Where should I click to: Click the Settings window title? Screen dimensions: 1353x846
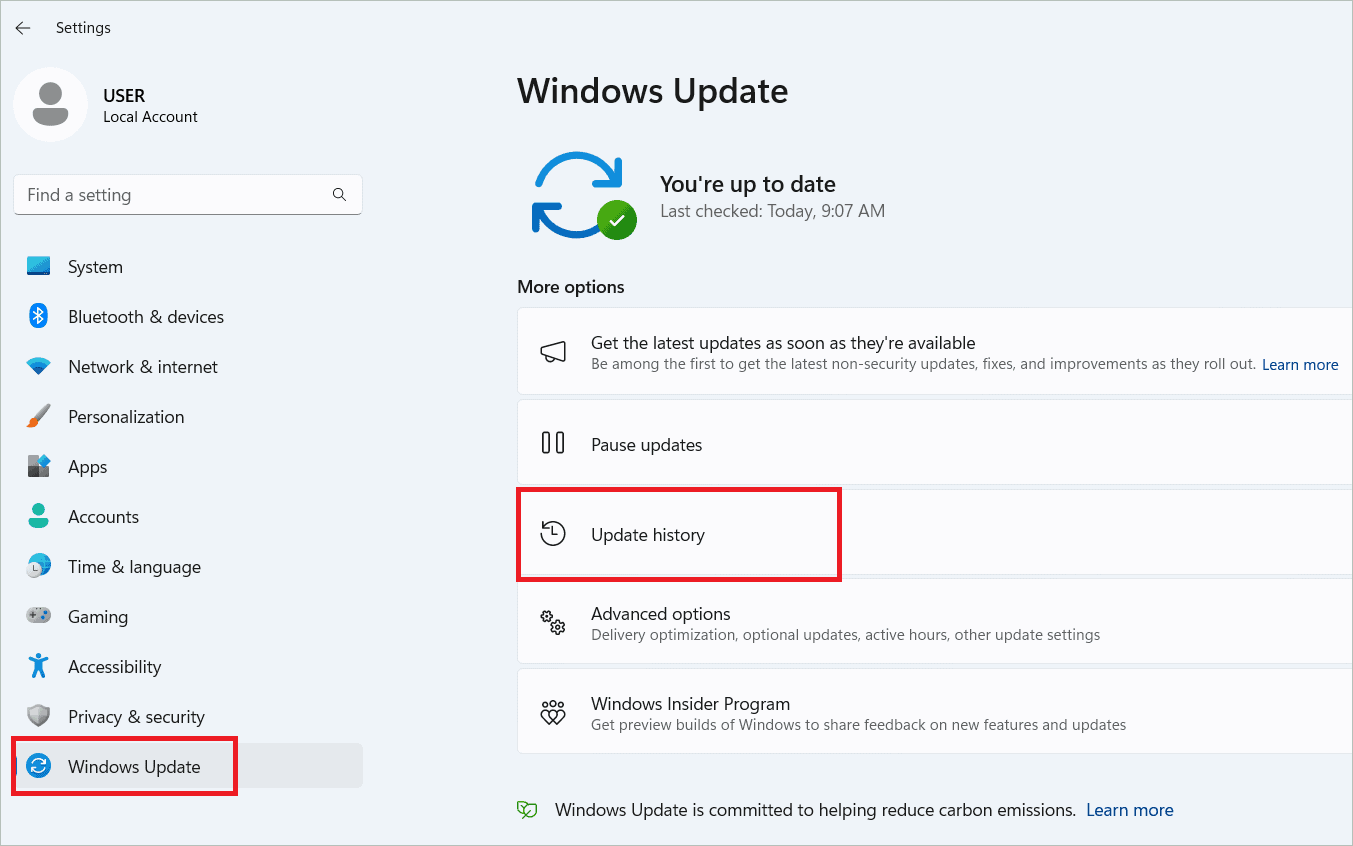coord(83,28)
